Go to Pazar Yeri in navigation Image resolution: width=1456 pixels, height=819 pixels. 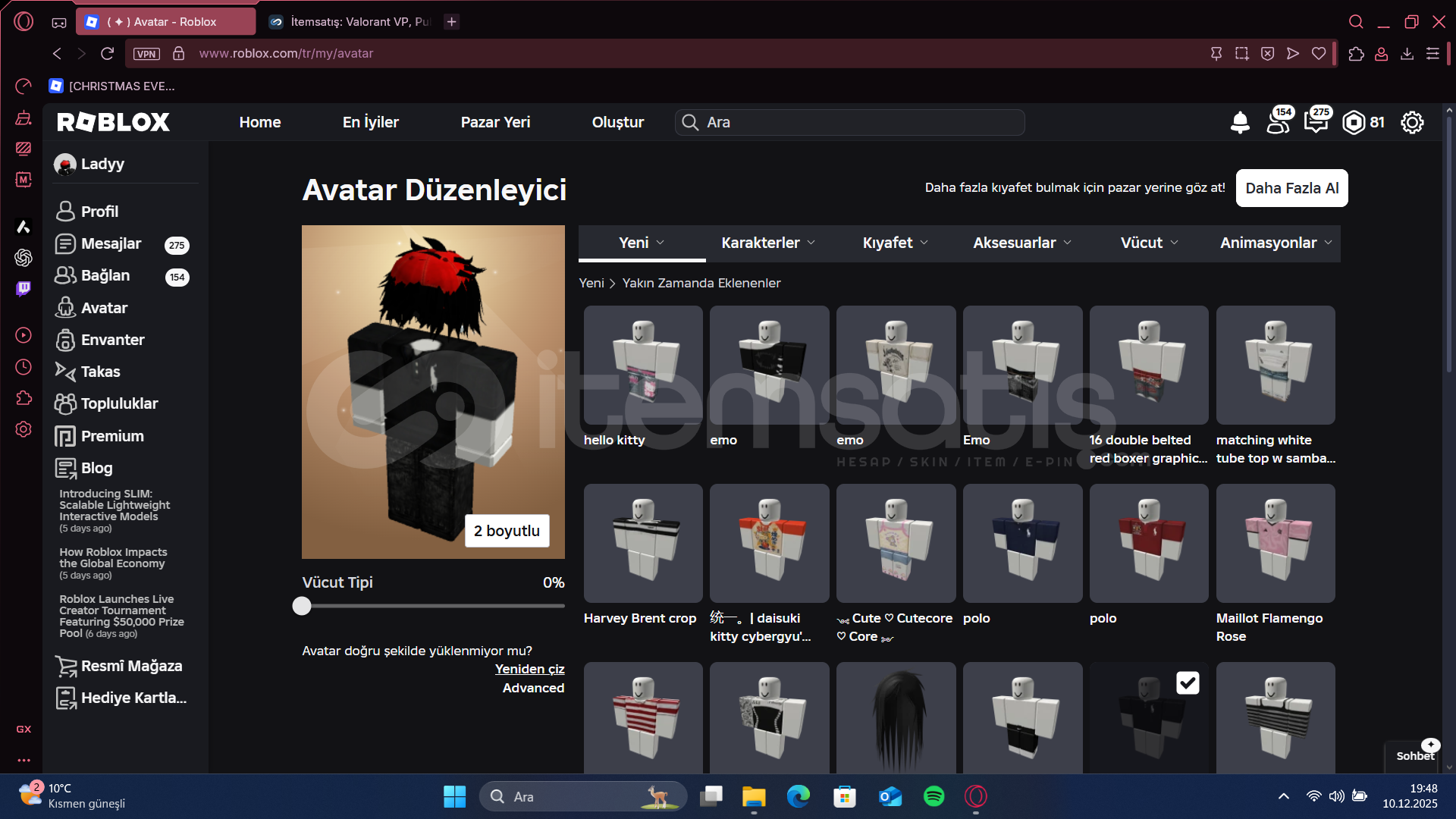click(x=495, y=122)
